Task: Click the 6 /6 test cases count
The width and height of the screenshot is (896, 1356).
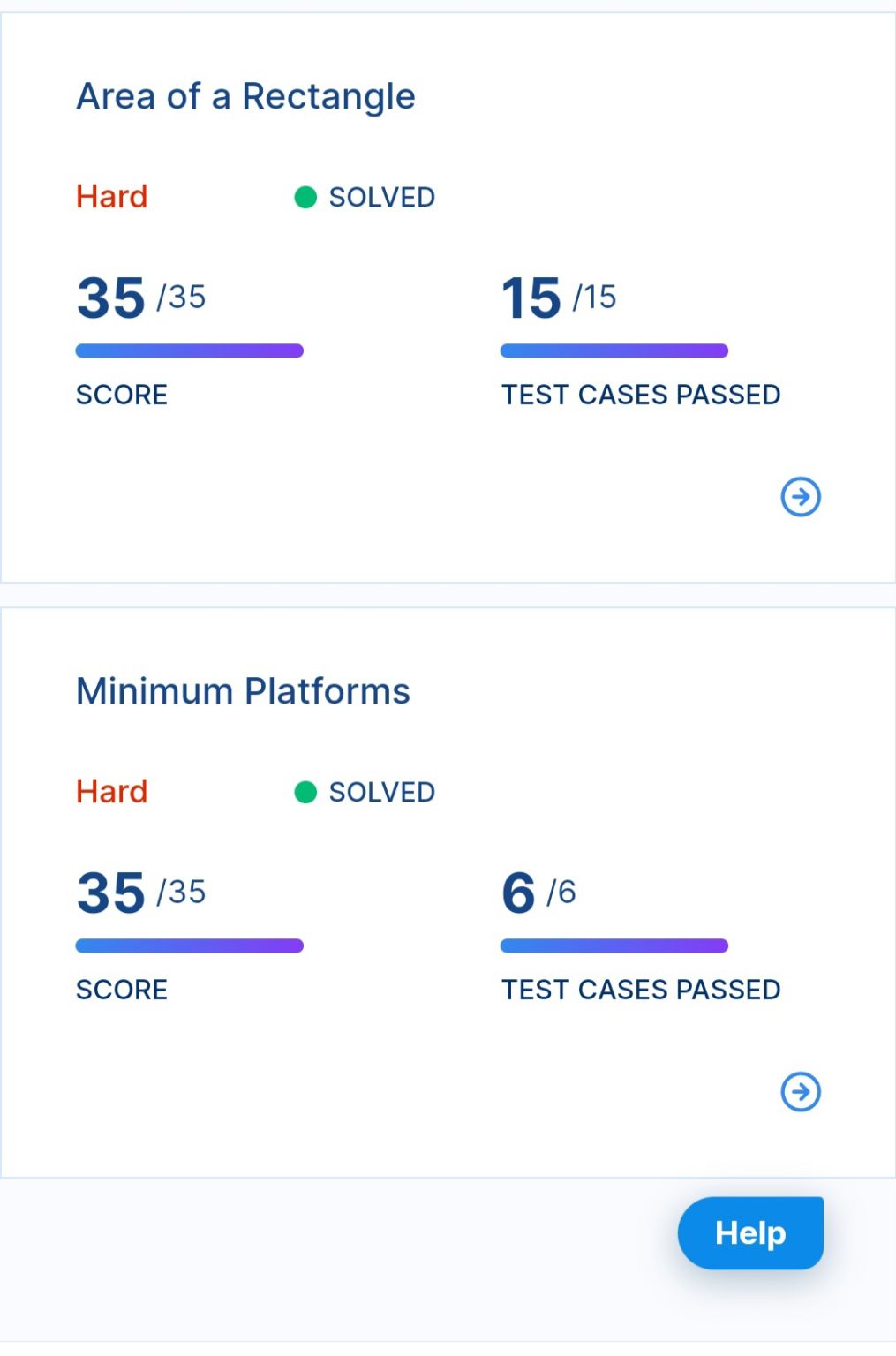Action: (x=538, y=893)
